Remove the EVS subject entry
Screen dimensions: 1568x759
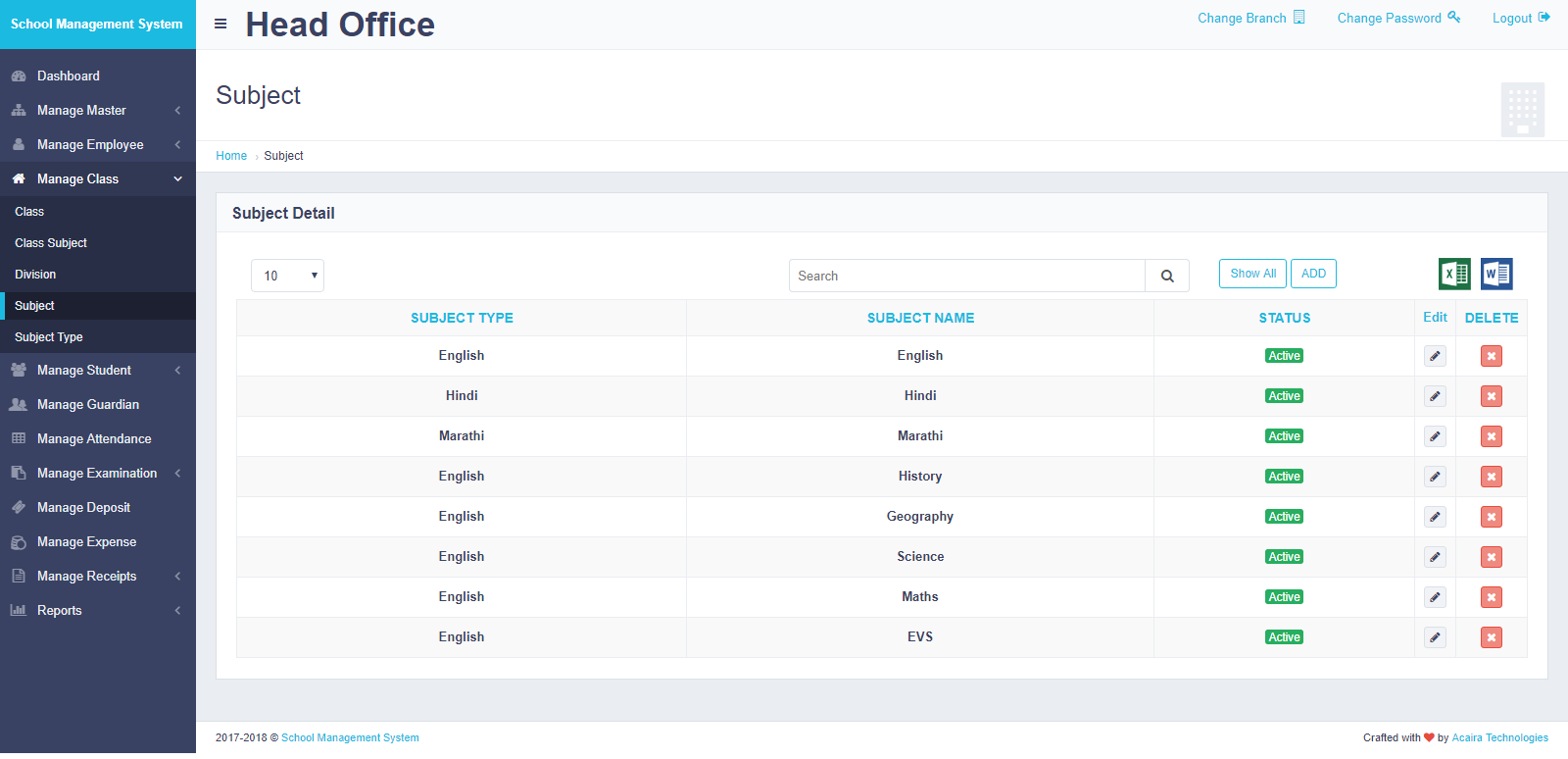(1492, 637)
